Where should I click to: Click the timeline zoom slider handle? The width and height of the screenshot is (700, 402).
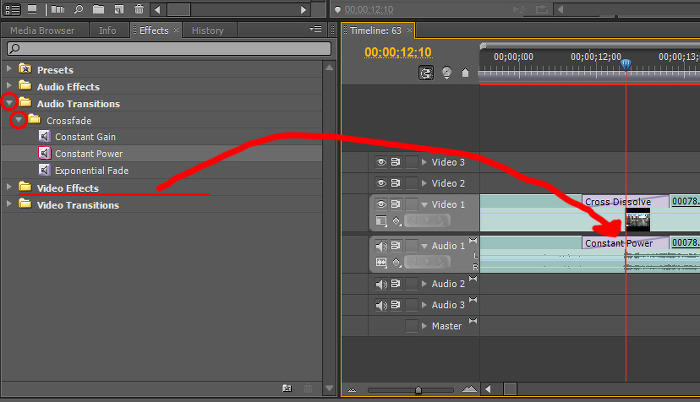[418, 390]
